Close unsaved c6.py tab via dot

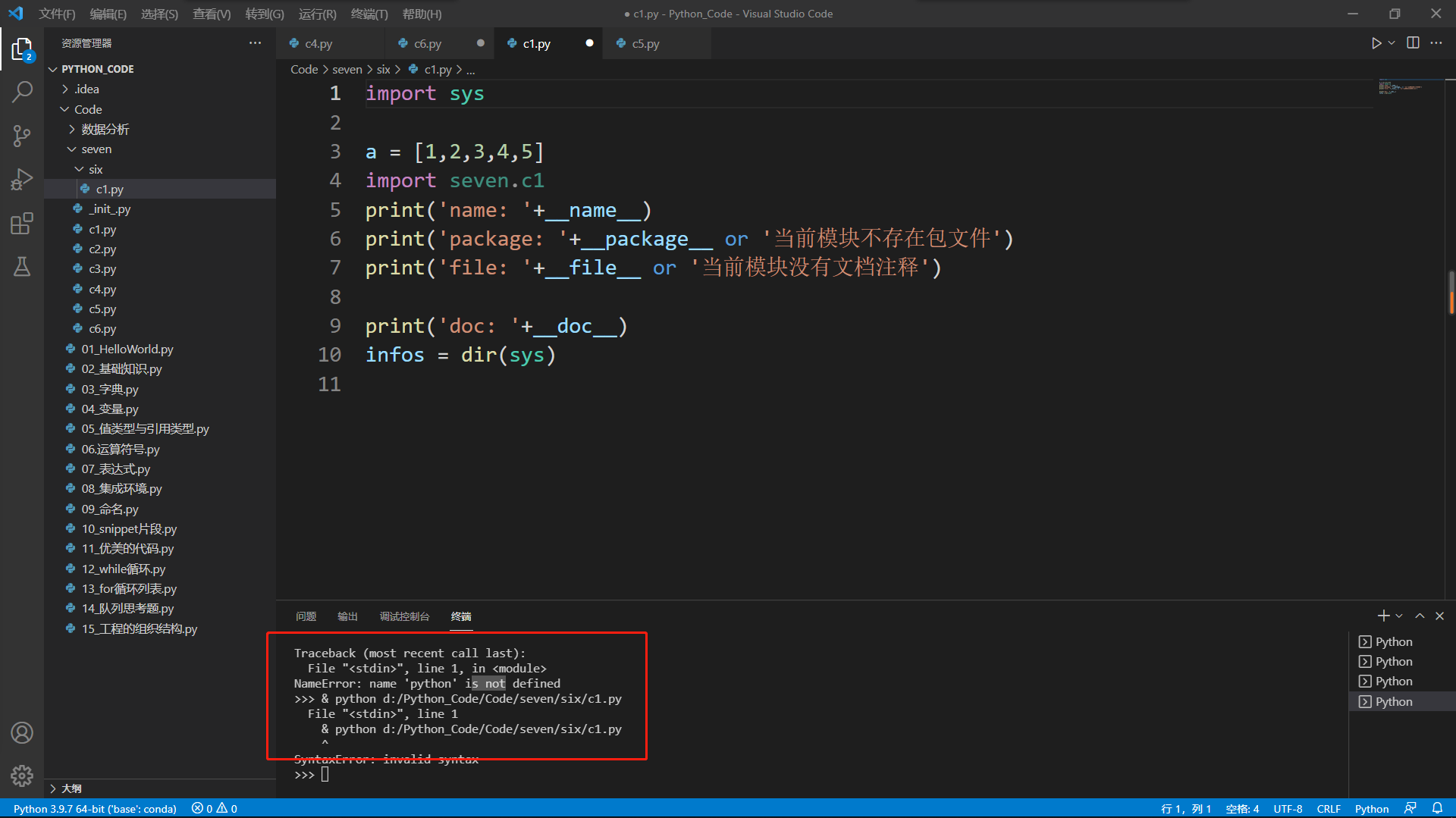[480, 43]
